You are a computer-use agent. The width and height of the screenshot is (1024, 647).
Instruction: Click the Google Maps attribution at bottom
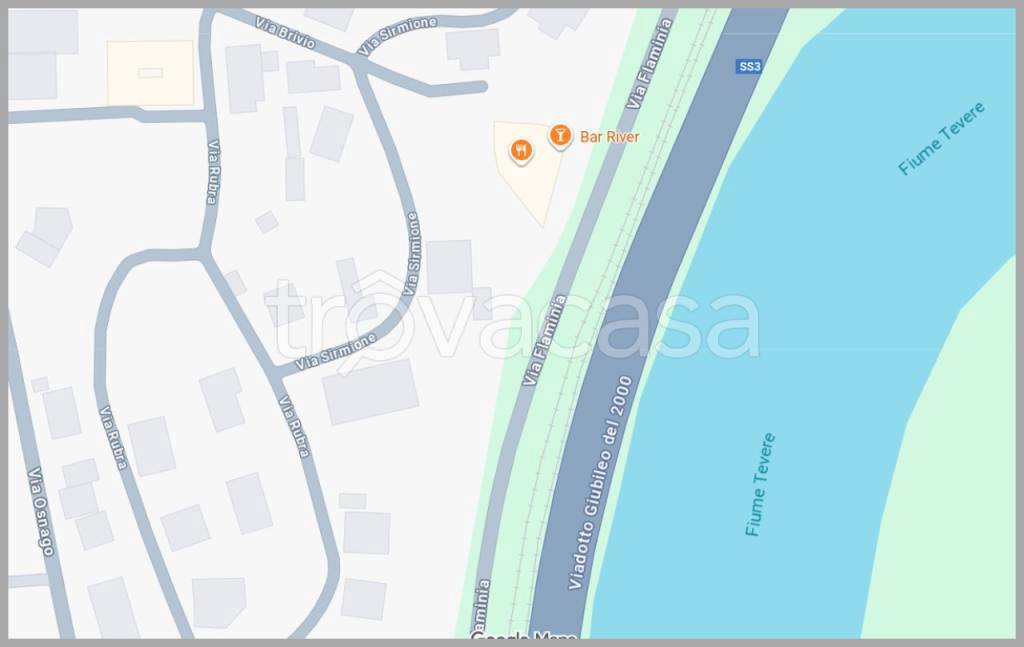[x=523, y=636]
